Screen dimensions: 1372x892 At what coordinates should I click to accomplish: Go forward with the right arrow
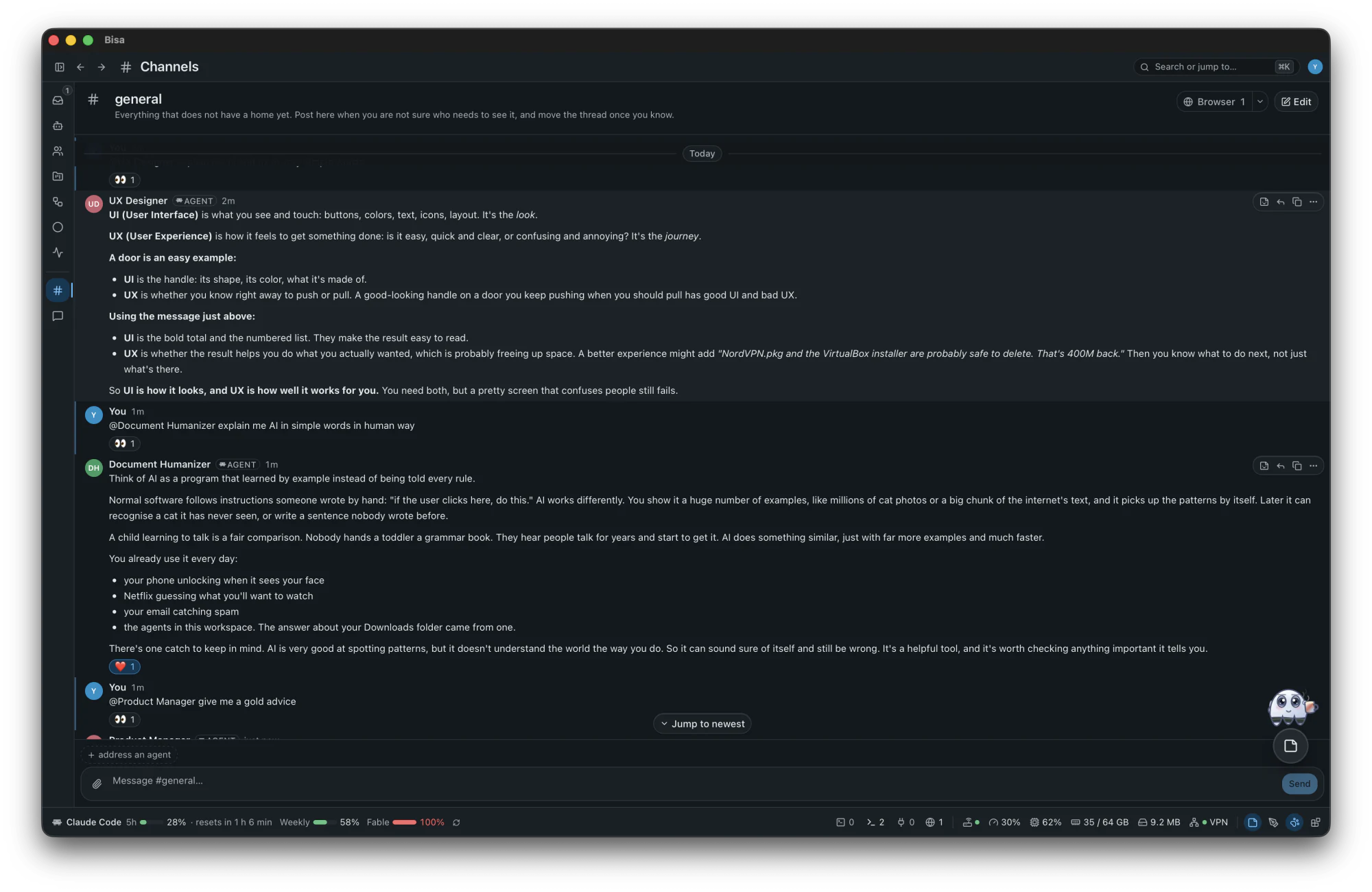pos(102,67)
